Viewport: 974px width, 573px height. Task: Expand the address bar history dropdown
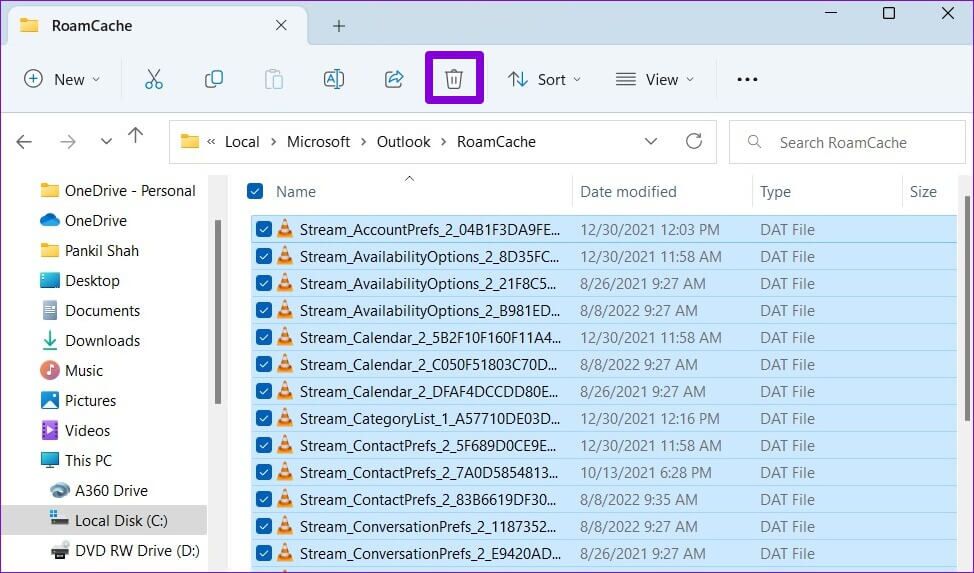pos(651,141)
